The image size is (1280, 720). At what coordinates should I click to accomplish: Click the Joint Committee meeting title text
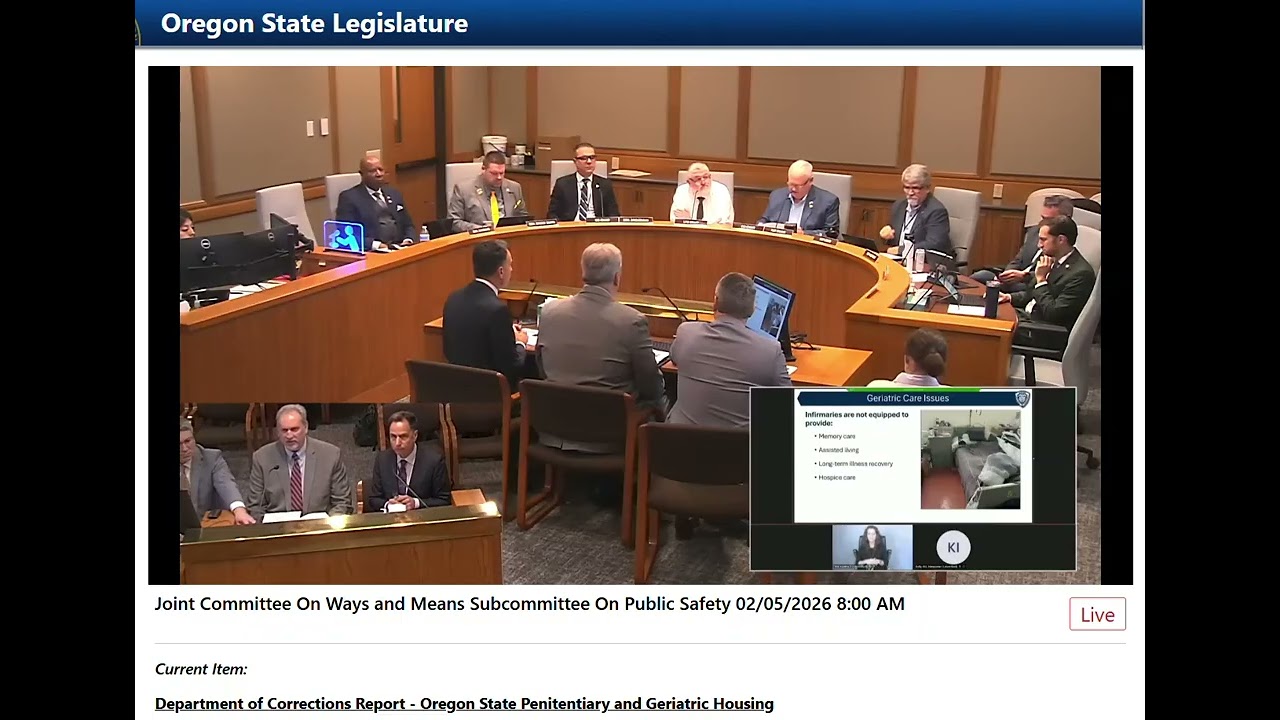[x=529, y=604]
